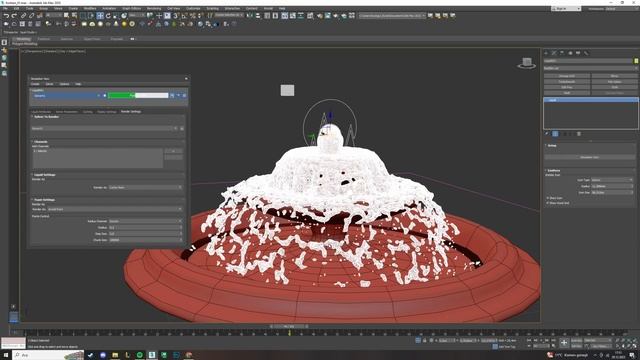Click the TurboSmooth modifier button
The image size is (640, 360).
tap(567, 82)
